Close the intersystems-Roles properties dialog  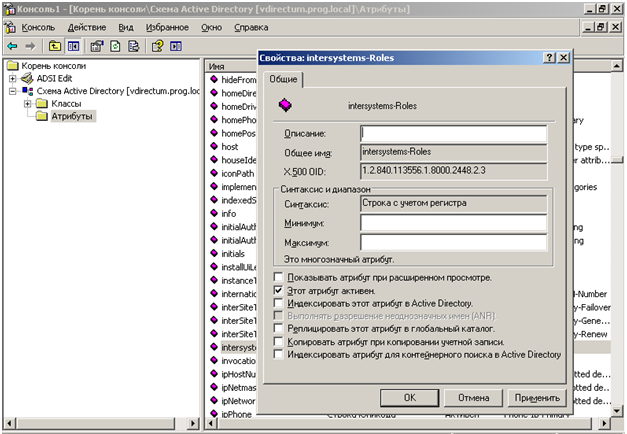pyautogui.click(x=563, y=58)
